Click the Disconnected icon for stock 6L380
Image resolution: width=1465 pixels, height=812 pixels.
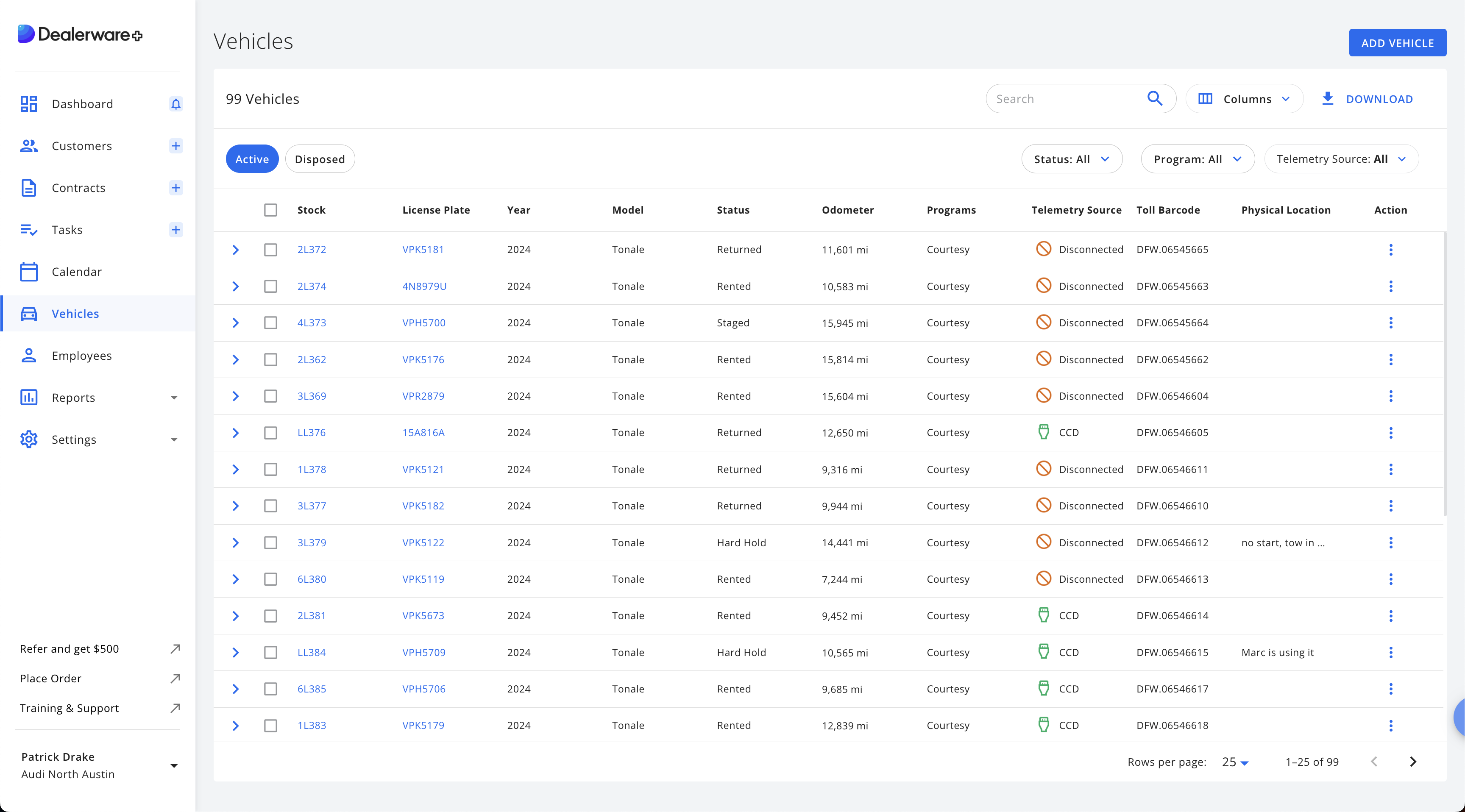1044,579
